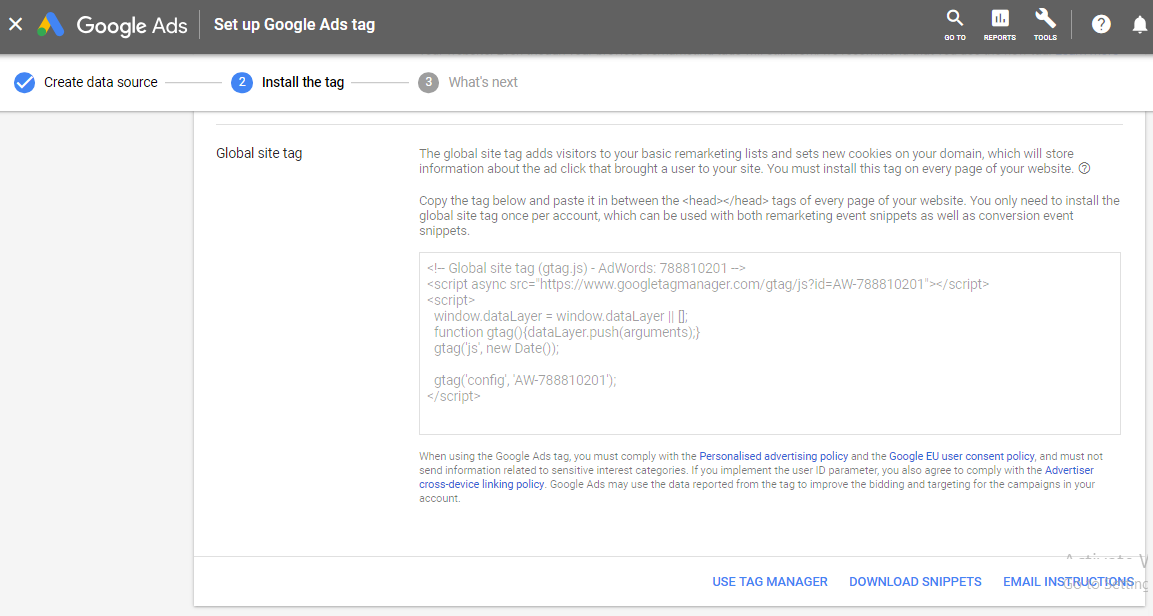Screen dimensions: 1153x616
Task: Click the step 2 circle icon
Action: [x=241, y=82]
